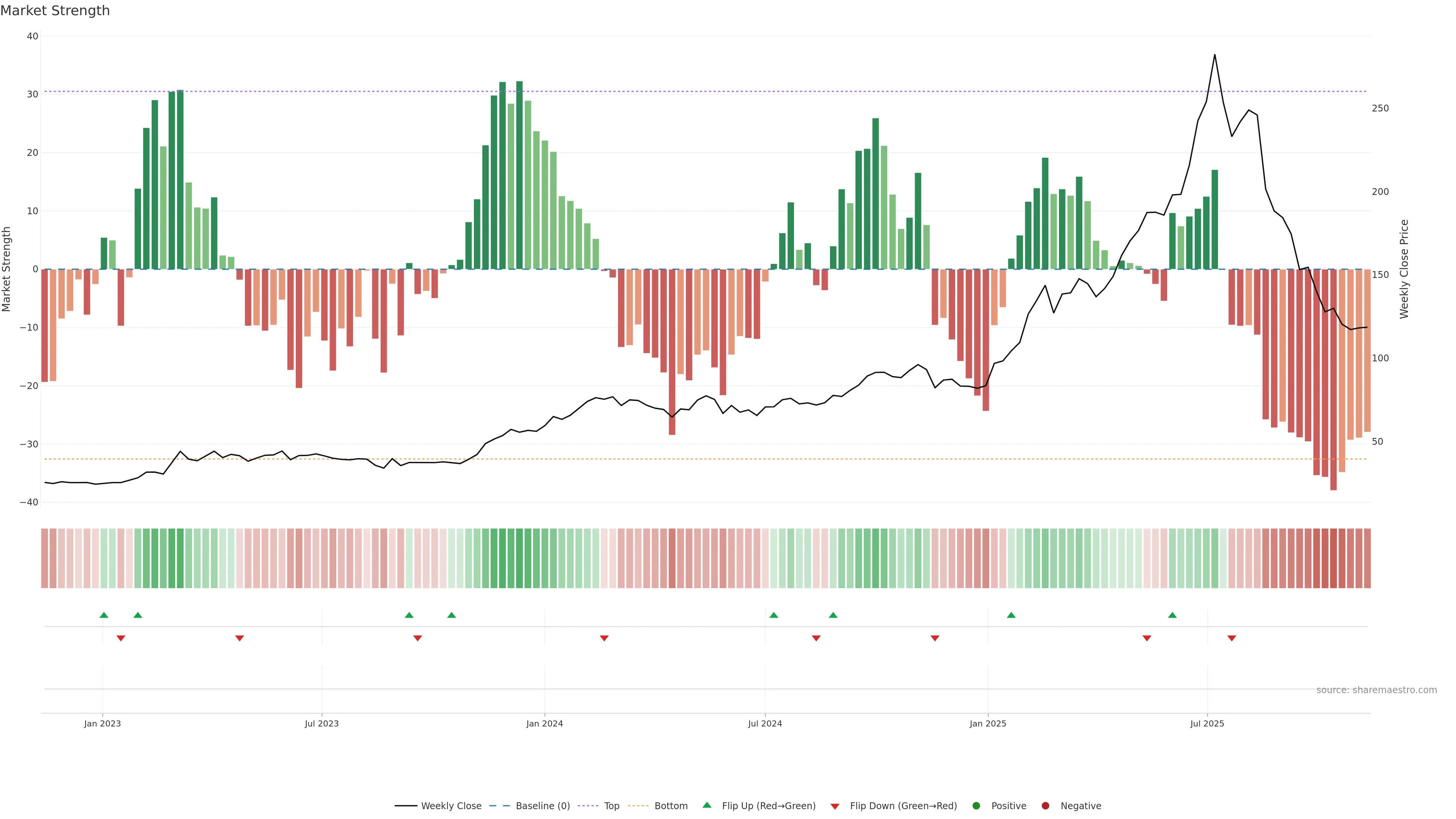
Task: Click the Jul 2024 x-axis label
Action: 765,723
